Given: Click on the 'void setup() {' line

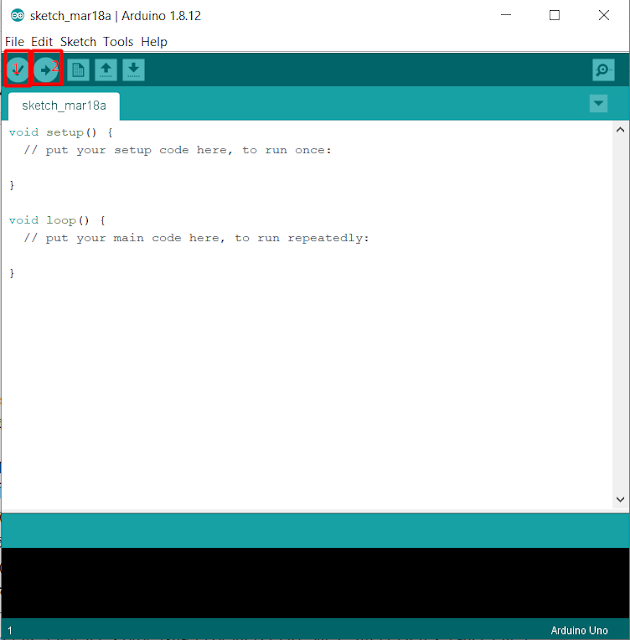Looking at the screenshot, I should [61, 133].
